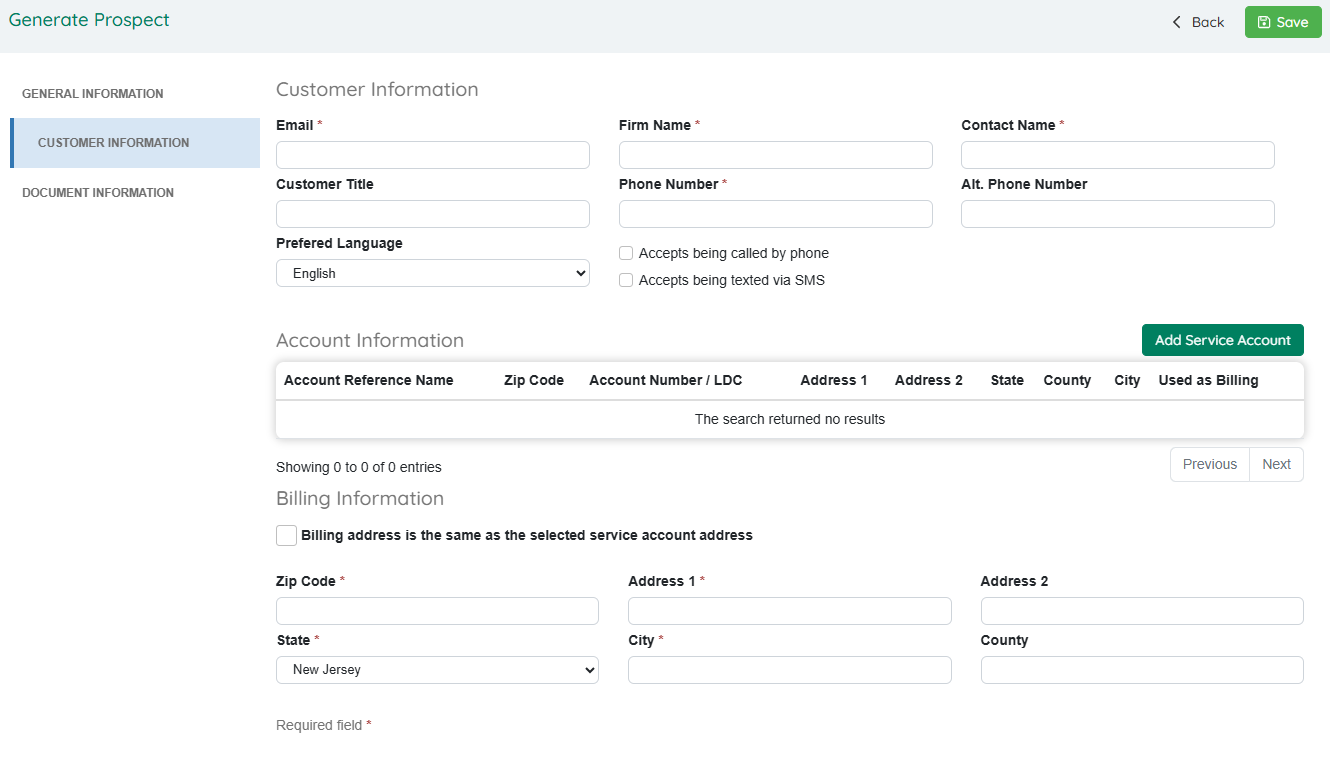1330x766 pixels.
Task: Go back using the Back arrow
Action: pos(1198,22)
